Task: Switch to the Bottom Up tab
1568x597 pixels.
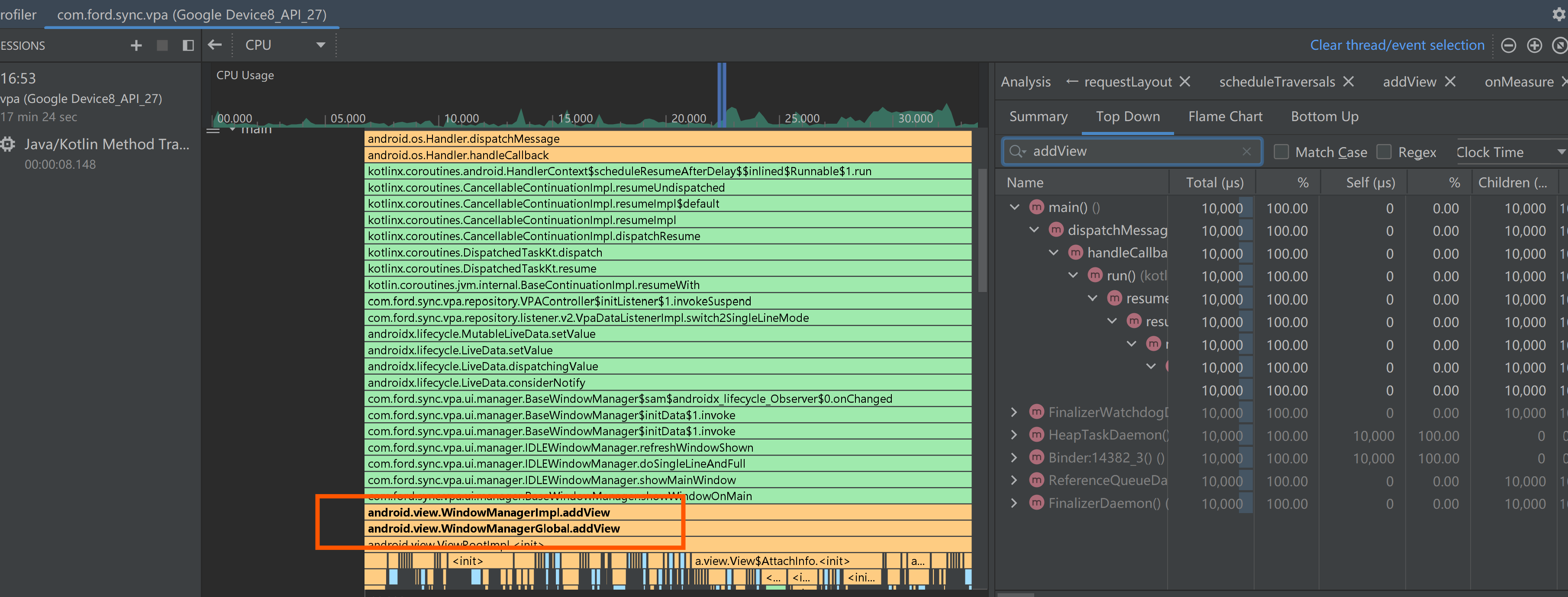Action: [1324, 117]
